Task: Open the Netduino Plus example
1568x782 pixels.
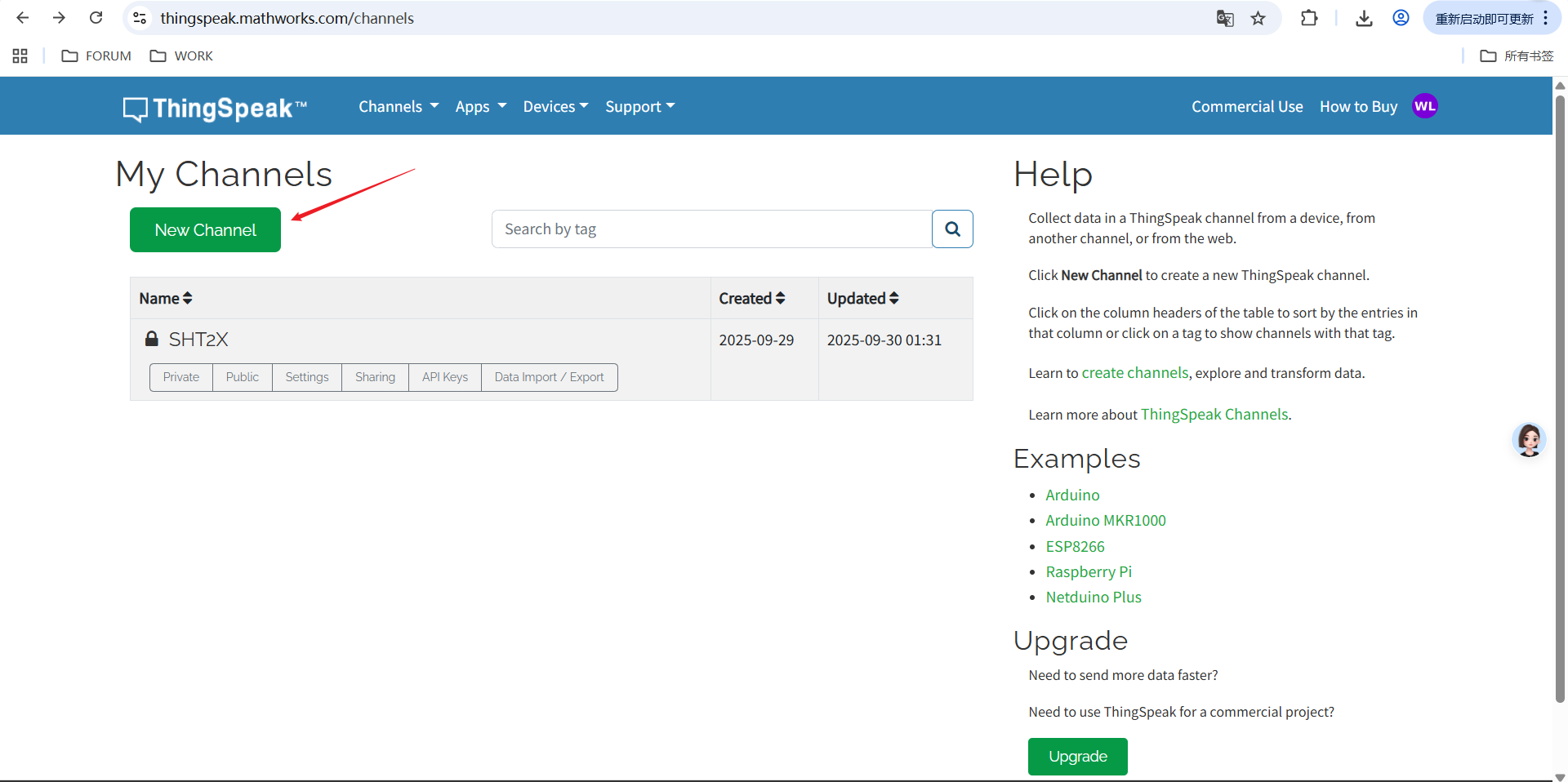Action: point(1094,598)
